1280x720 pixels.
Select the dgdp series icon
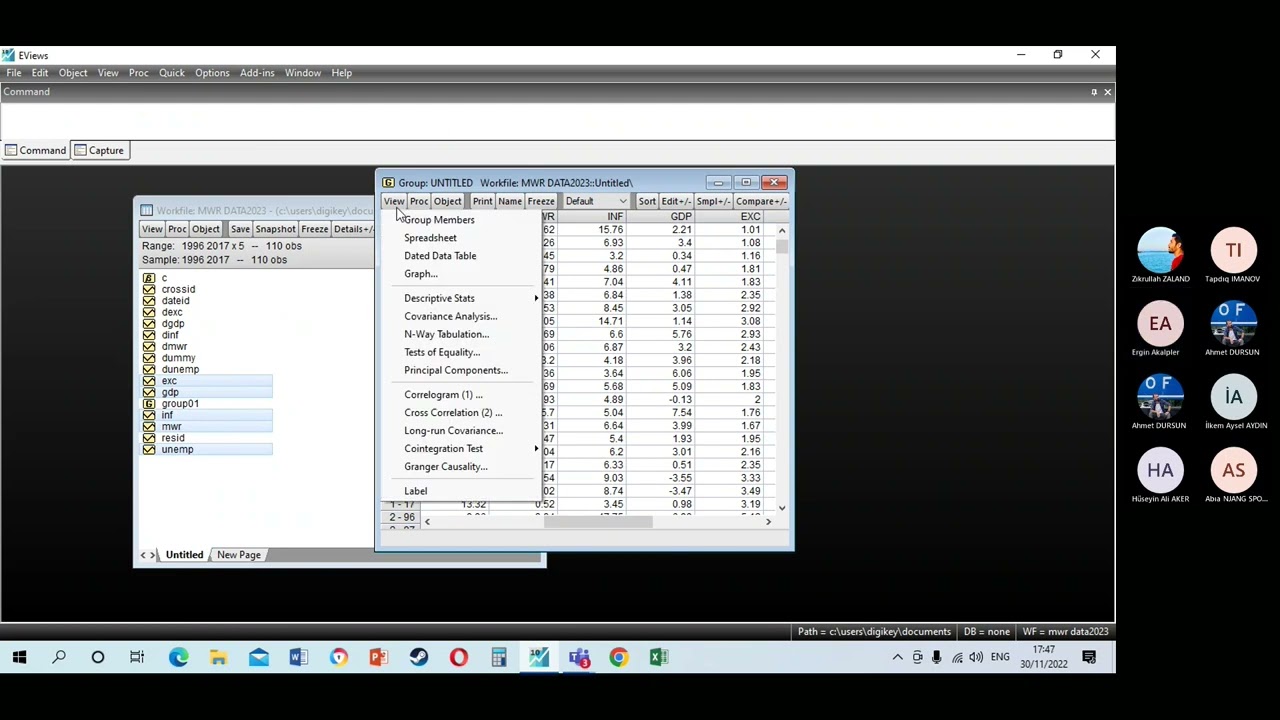coord(149,324)
